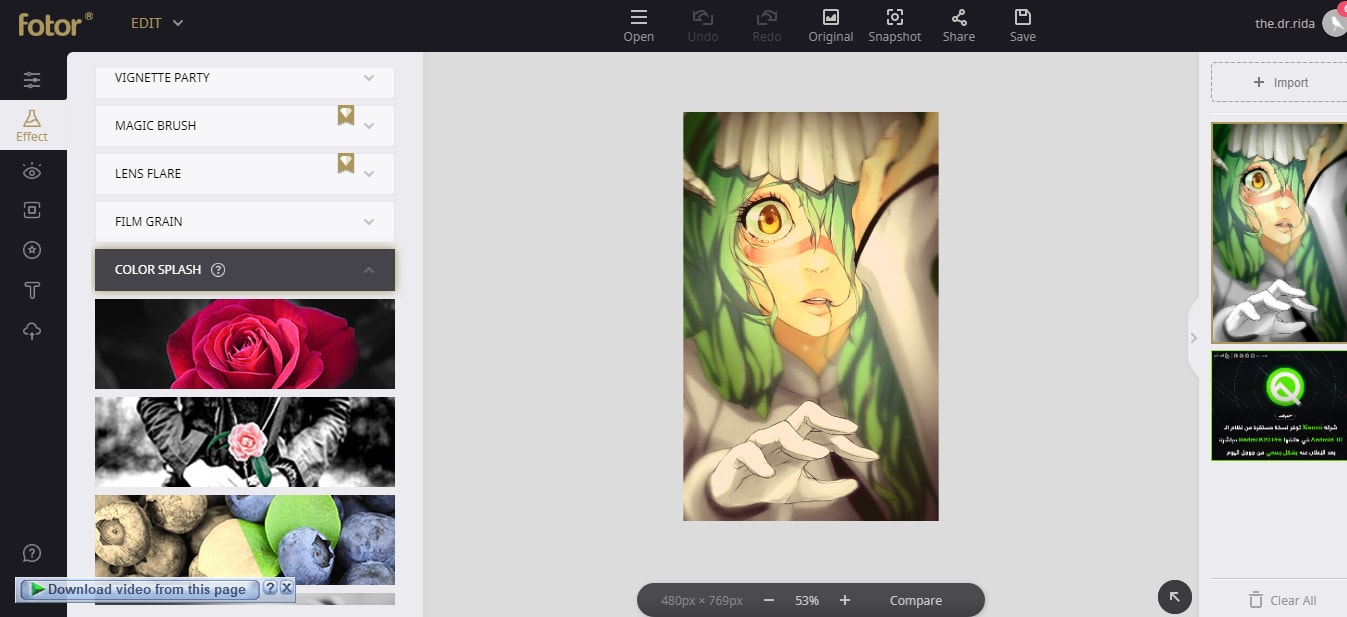Open the Cloud upload sidebar icon
Screen dimensions: 1347x617
(x=32, y=331)
